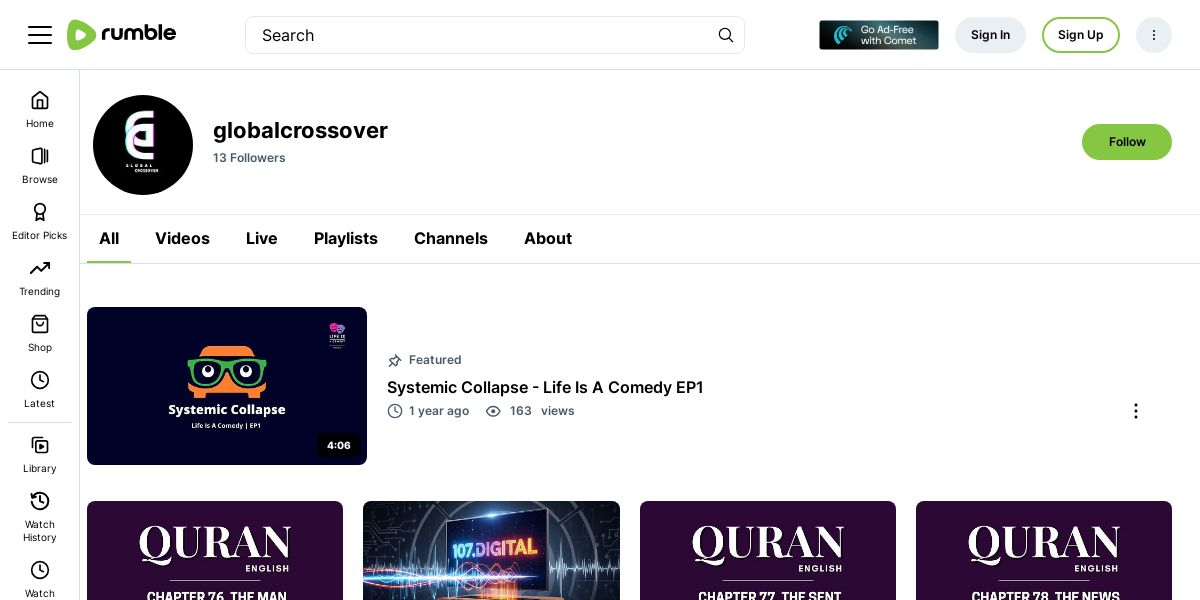
Task: Open featured video three-dot options menu
Action: pyautogui.click(x=1135, y=411)
